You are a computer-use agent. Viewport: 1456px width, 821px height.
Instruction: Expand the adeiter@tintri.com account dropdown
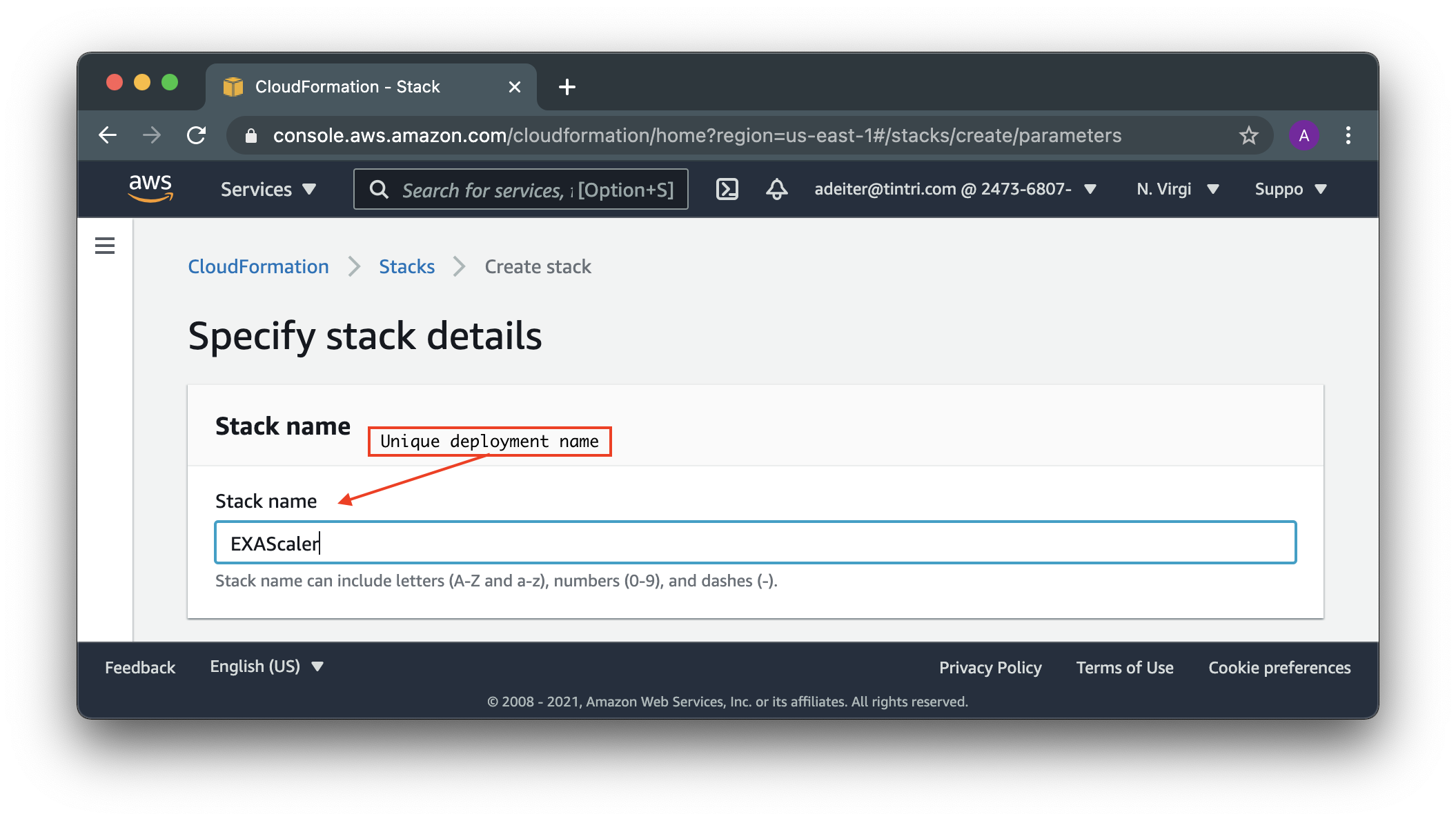[955, 189]
